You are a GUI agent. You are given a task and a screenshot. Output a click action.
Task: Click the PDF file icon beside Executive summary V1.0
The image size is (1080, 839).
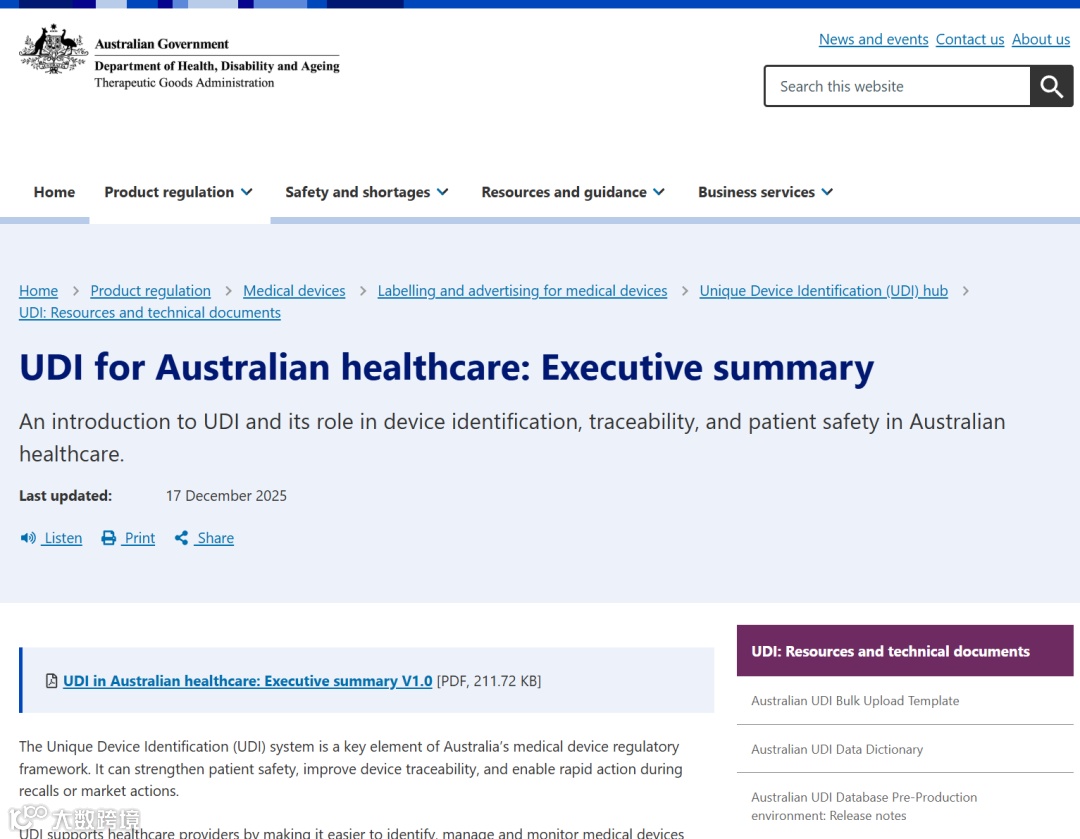coord(52,681)
